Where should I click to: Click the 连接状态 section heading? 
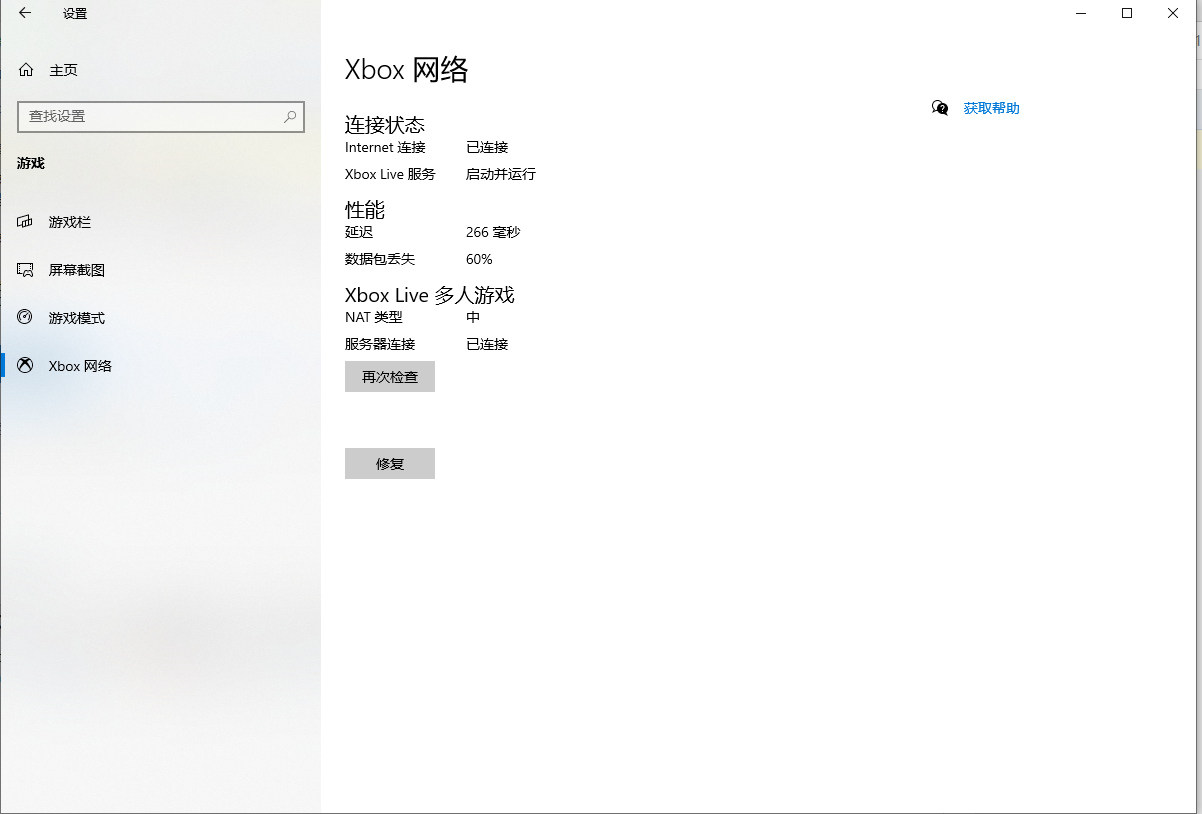385,125
